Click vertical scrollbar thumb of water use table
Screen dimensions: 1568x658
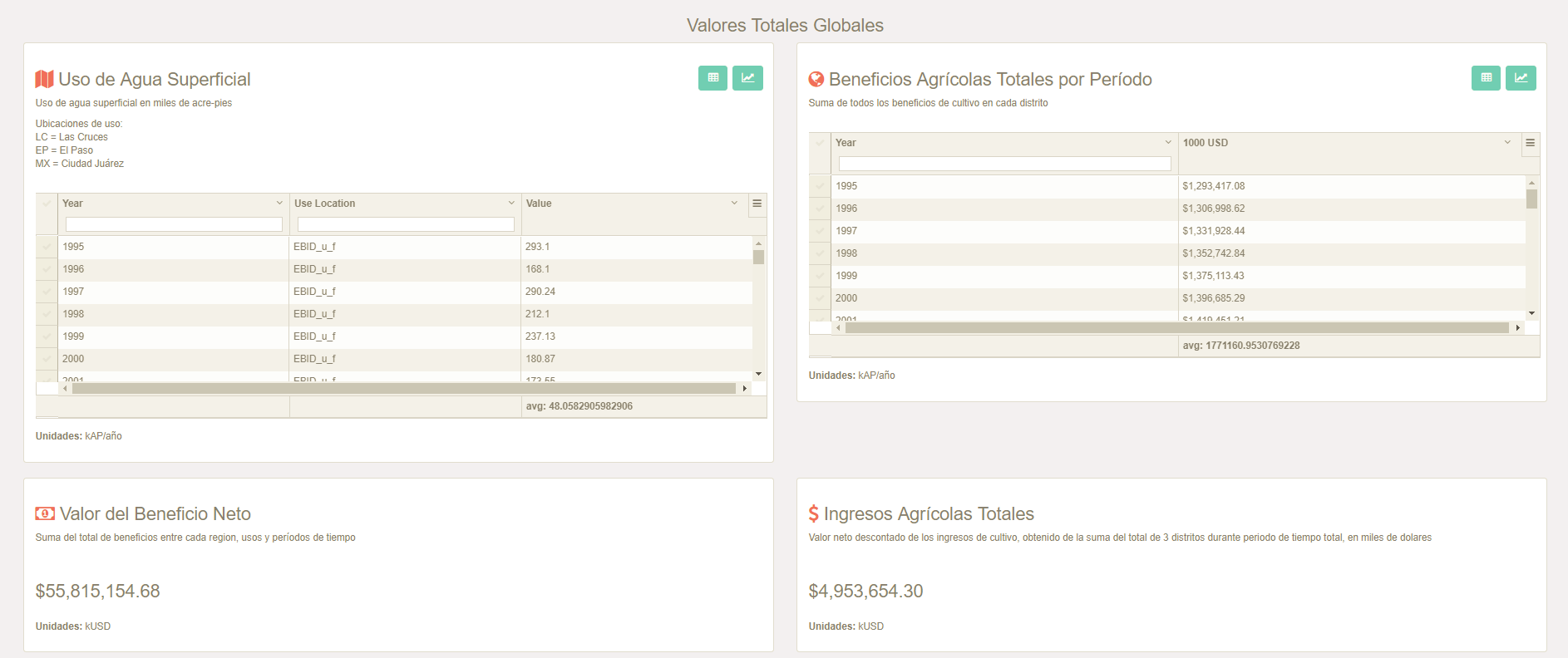point(758,257)
